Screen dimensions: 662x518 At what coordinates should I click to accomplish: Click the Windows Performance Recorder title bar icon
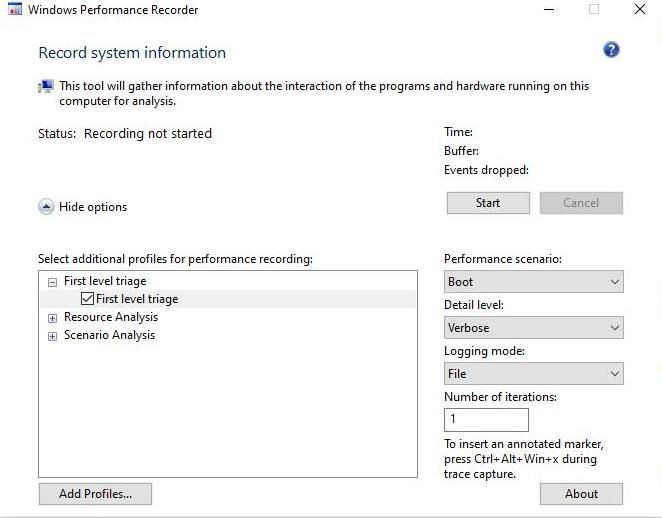click(15, 9)
